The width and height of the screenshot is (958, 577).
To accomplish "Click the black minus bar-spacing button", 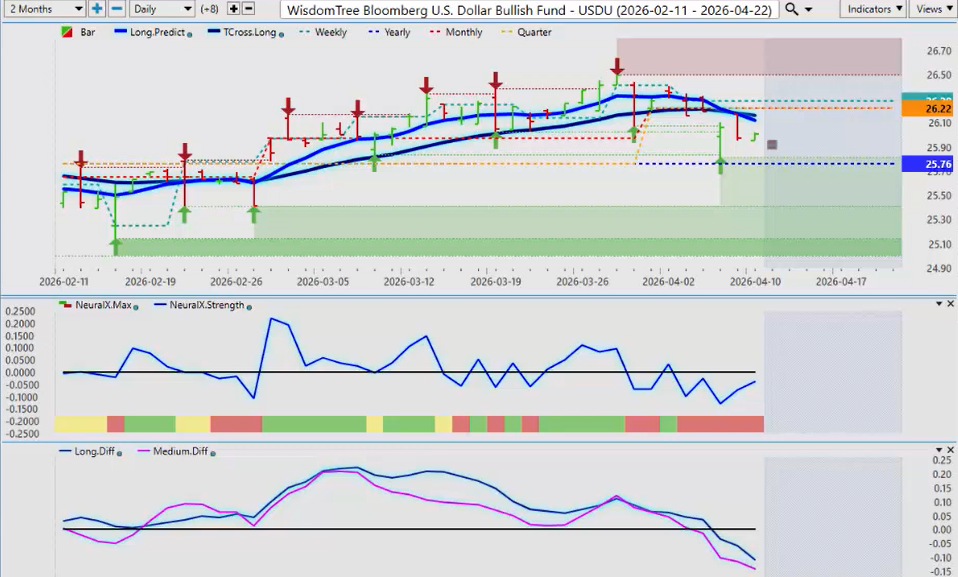I will click(x=248, y=8).
